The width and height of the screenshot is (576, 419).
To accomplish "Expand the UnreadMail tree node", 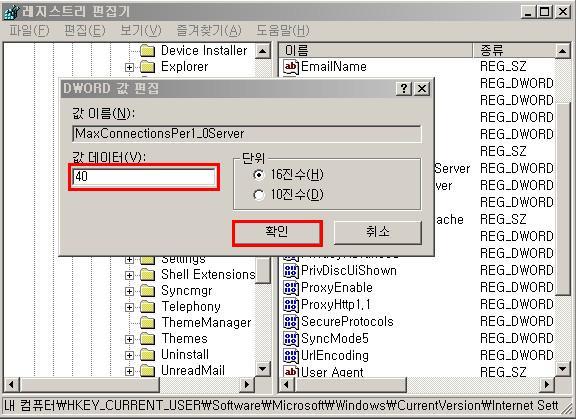I will click(x=129, y=371).
